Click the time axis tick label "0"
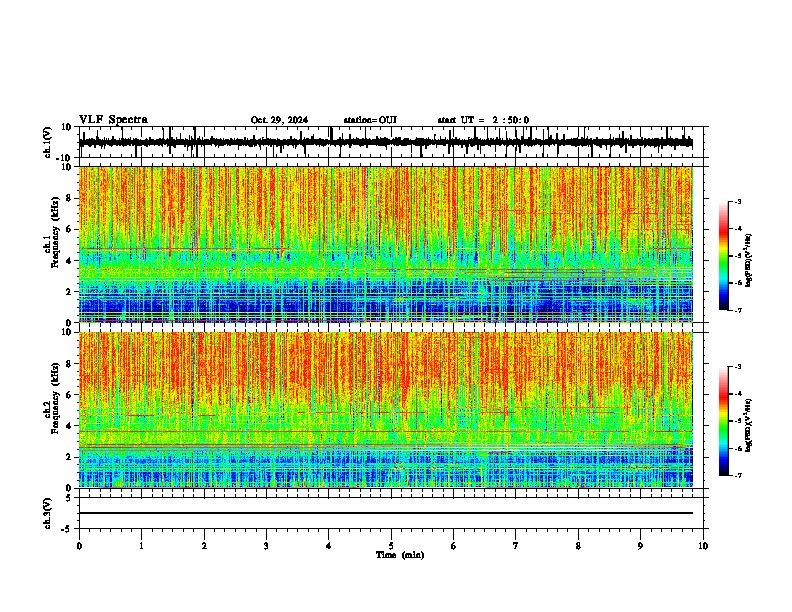Screen dimensions: 792x612 point(79,546)
